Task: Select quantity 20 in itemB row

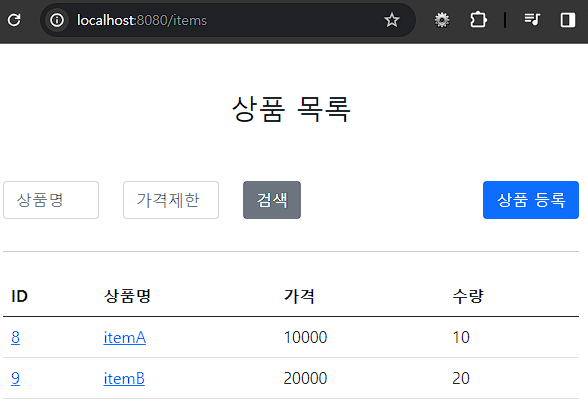Action: click(461, 378)
